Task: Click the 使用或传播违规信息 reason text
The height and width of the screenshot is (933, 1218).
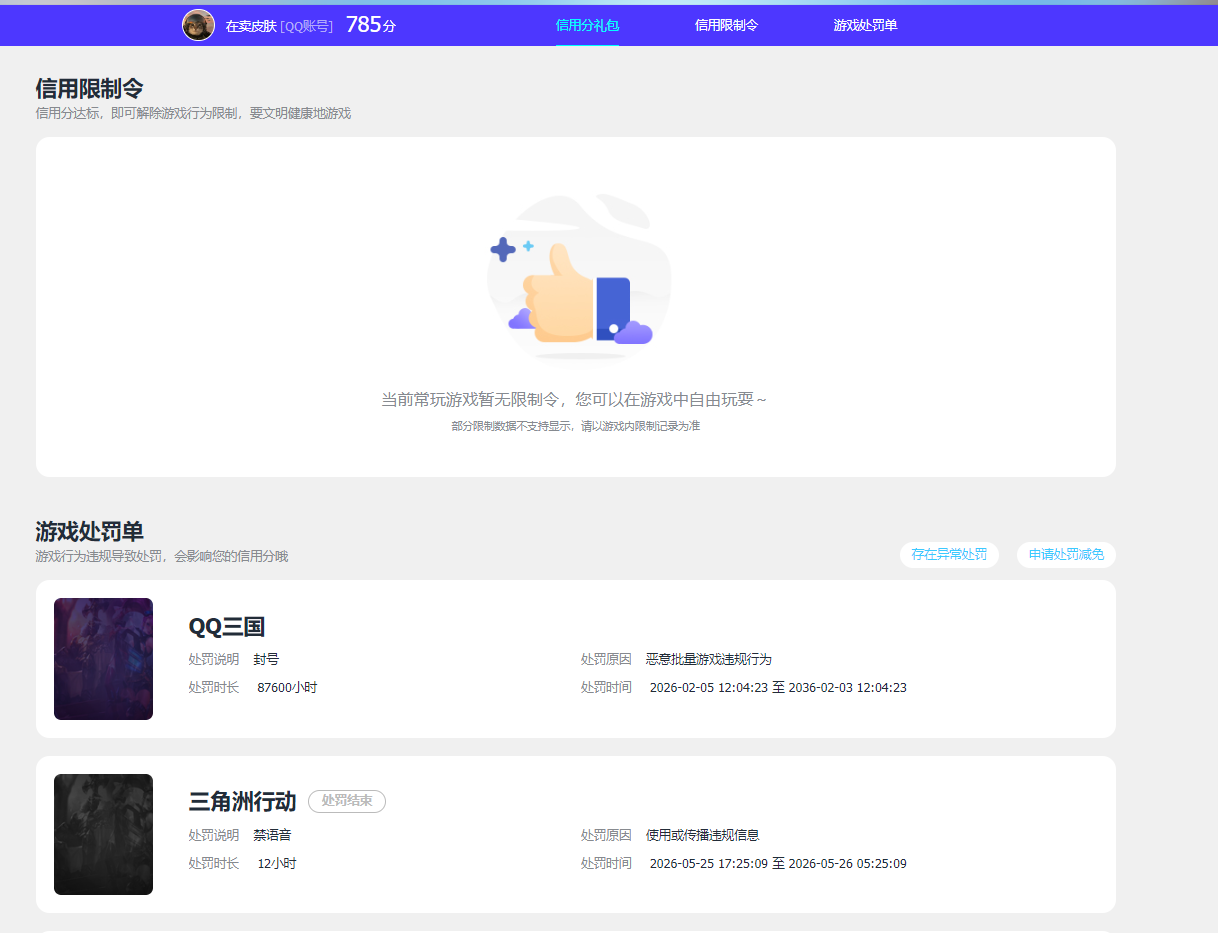Action: pyautogui.click(x=703, y=835)
